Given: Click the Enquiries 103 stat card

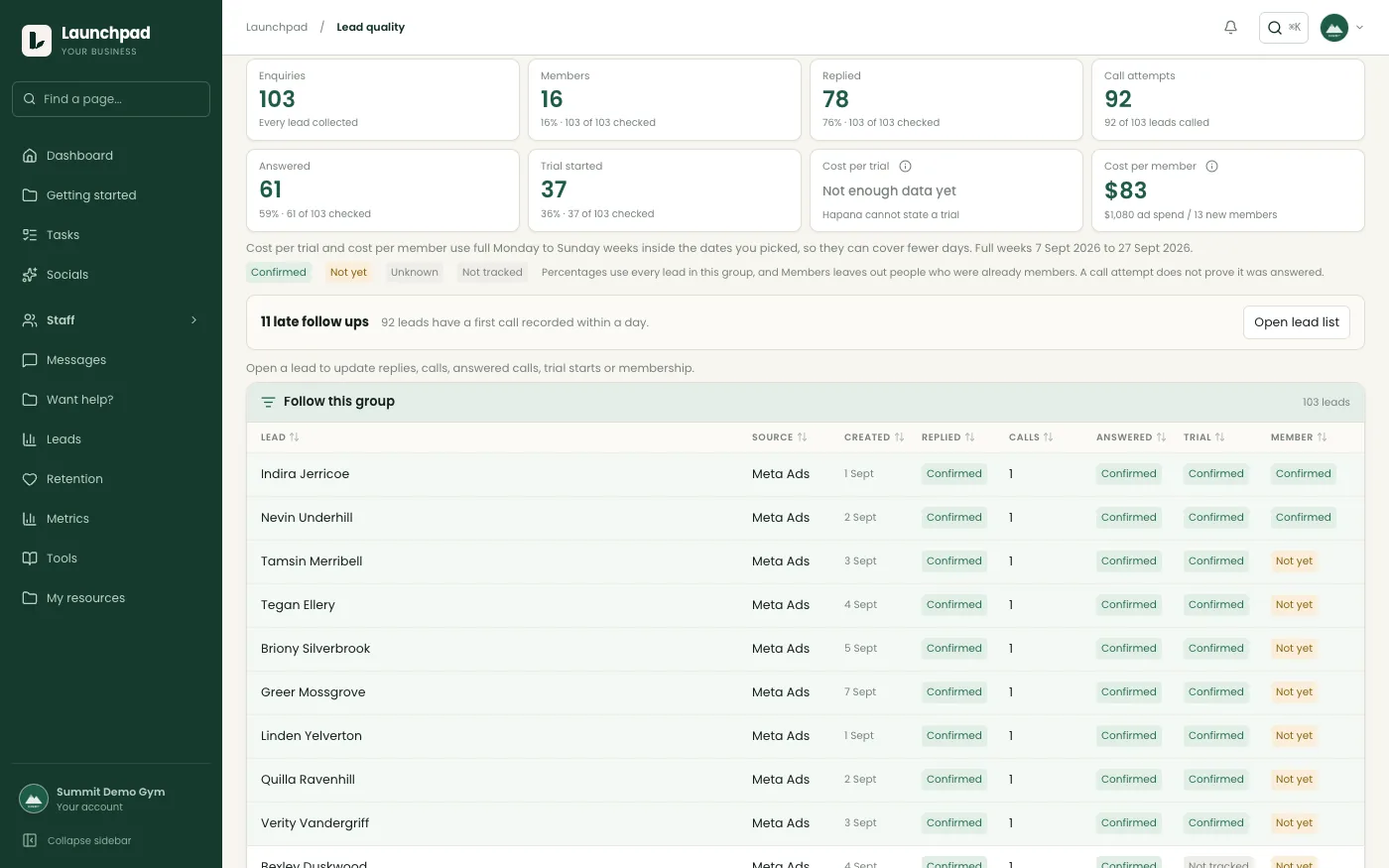Looking at the screenshot, I should pos(383,100).
